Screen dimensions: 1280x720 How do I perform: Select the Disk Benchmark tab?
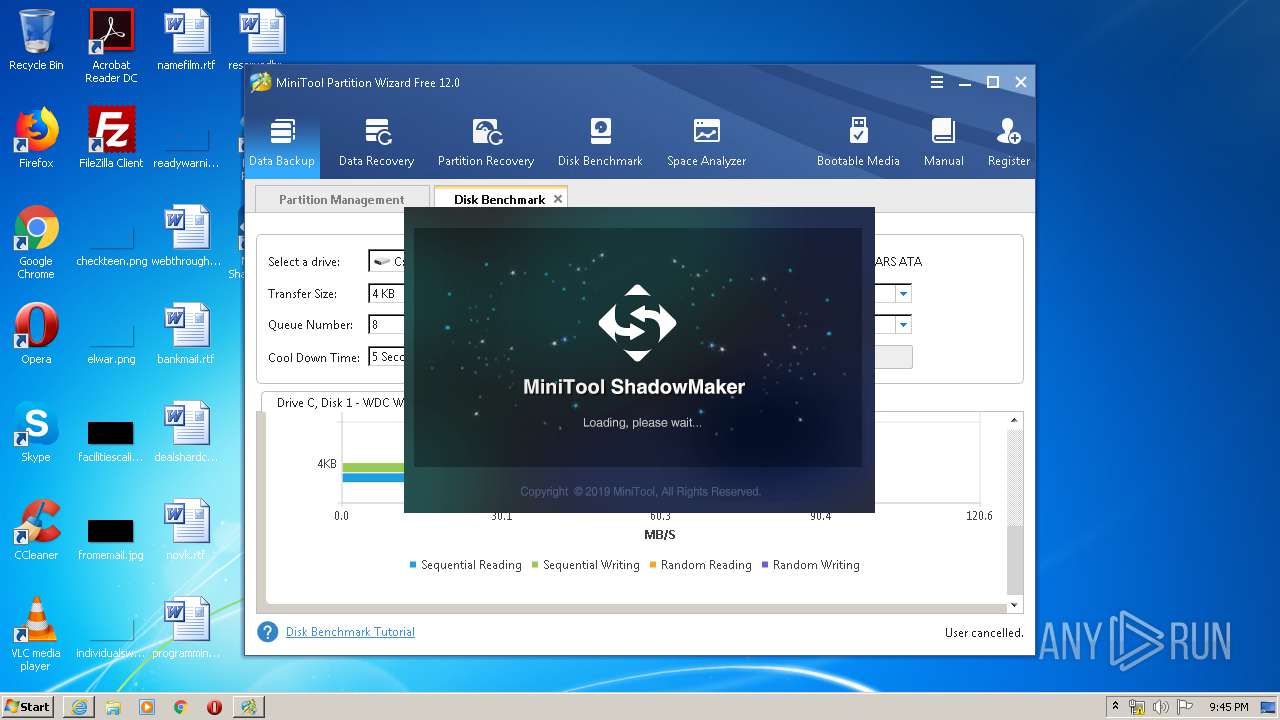point(499,199)
